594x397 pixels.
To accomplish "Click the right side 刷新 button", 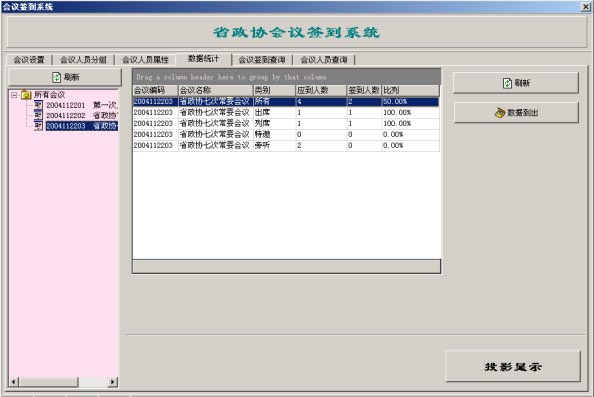I will pos(516,83).
